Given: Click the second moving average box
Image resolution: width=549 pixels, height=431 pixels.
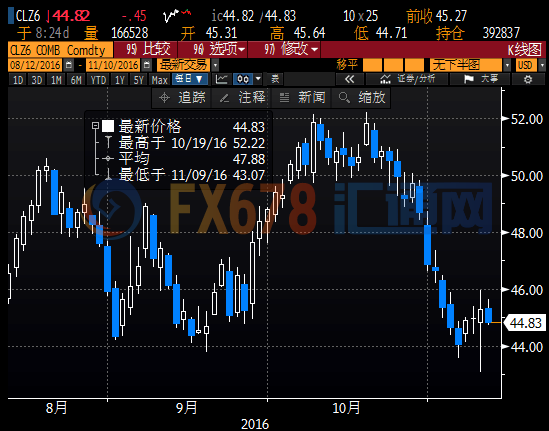Looking at the screenshot, I should click(x=393, y=65).
